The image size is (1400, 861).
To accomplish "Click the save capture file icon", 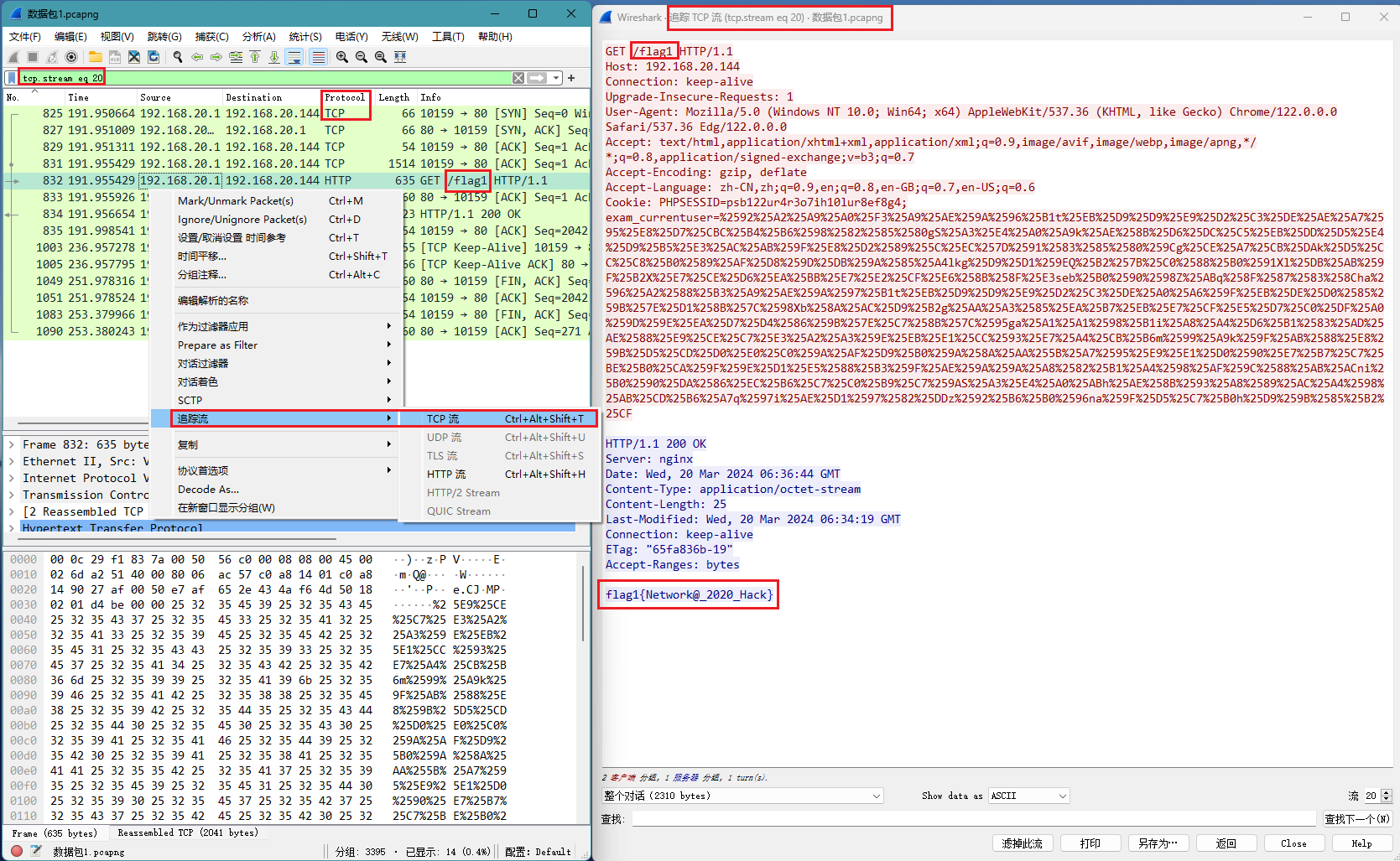I will coord(115,57).
